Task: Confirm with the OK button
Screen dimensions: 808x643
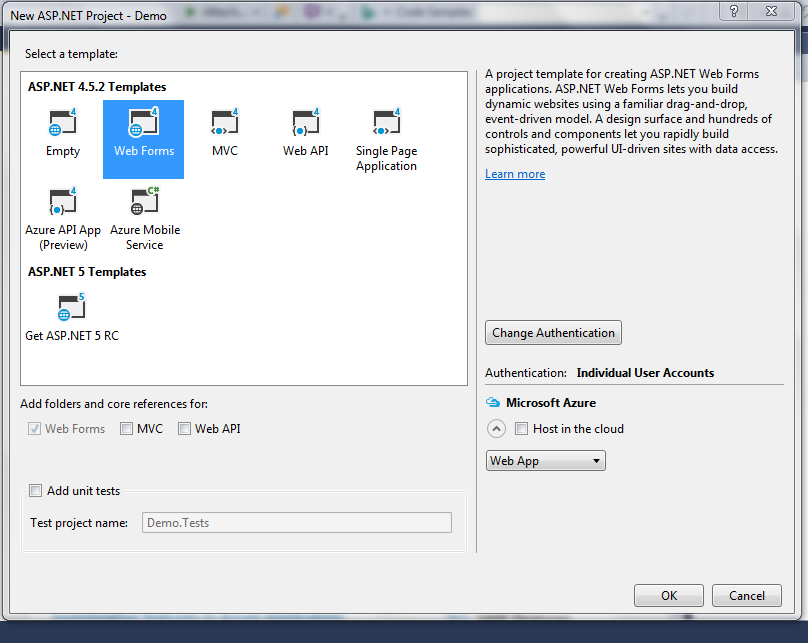Action: click(x=668, y=596)
